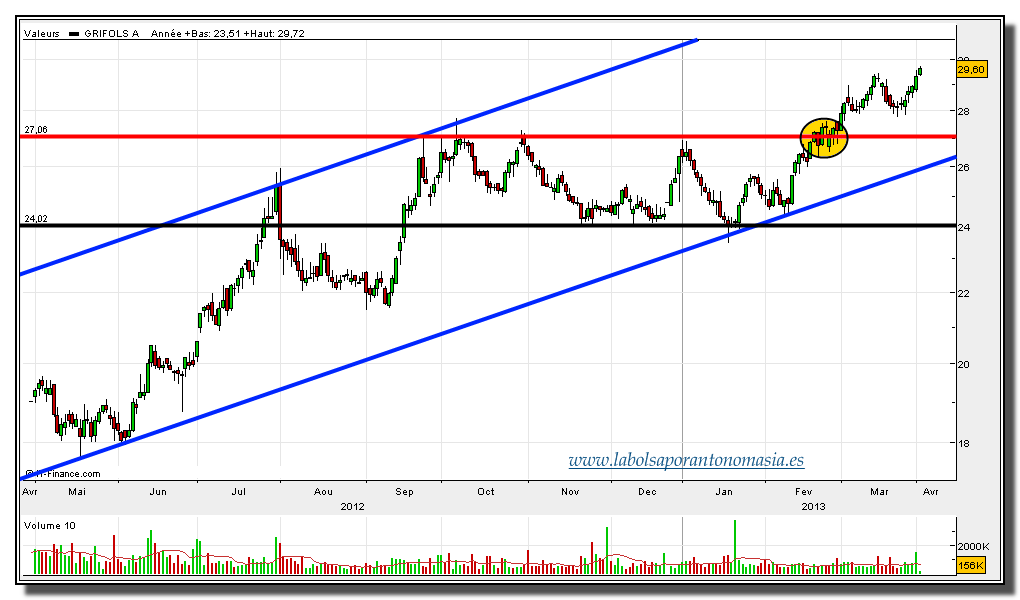Select the 24,02 black support level label

click(x=36, y=218)
